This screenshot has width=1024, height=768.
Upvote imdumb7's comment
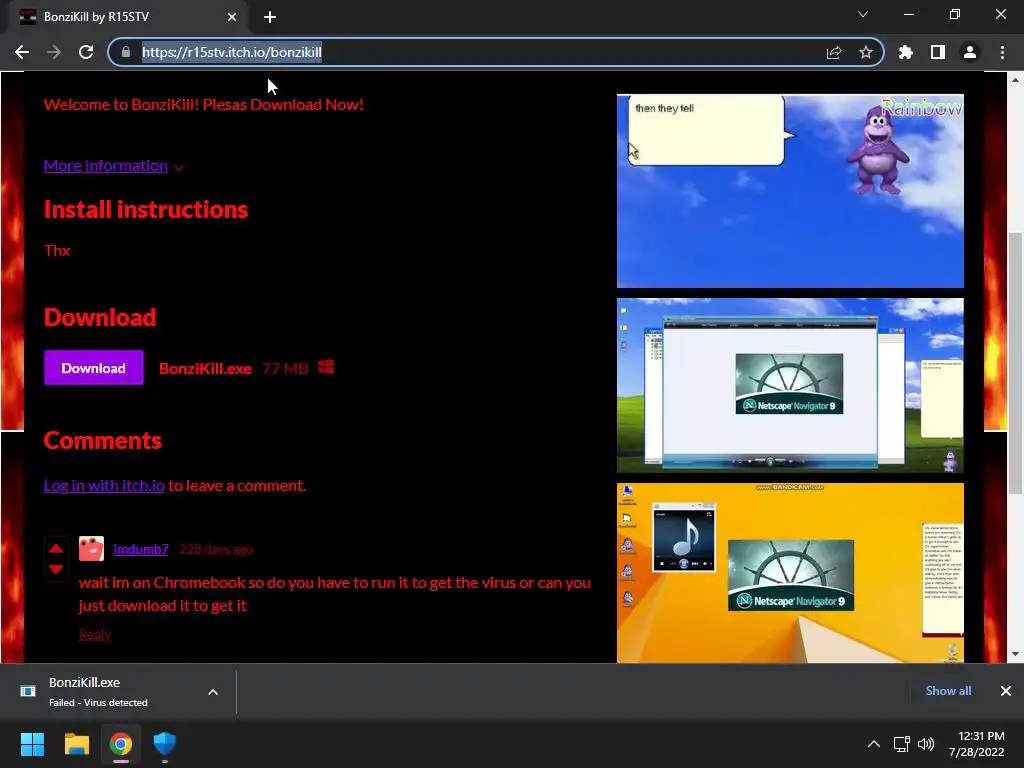[x=56, y=548]
